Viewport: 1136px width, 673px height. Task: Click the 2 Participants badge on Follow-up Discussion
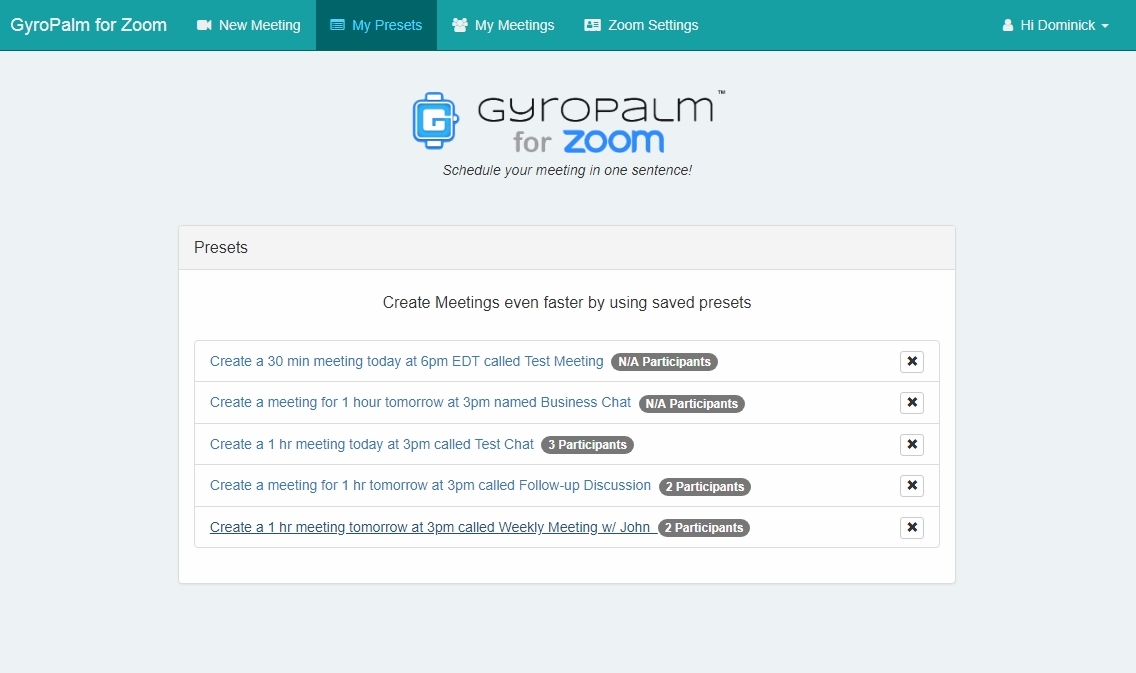704,487
